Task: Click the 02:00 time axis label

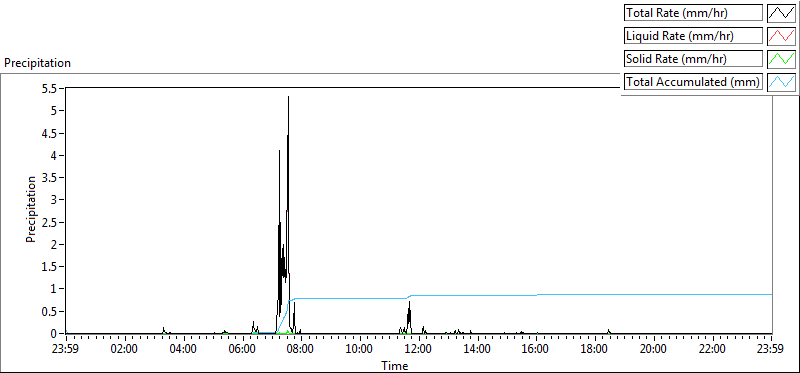Action: click(125, 350)
